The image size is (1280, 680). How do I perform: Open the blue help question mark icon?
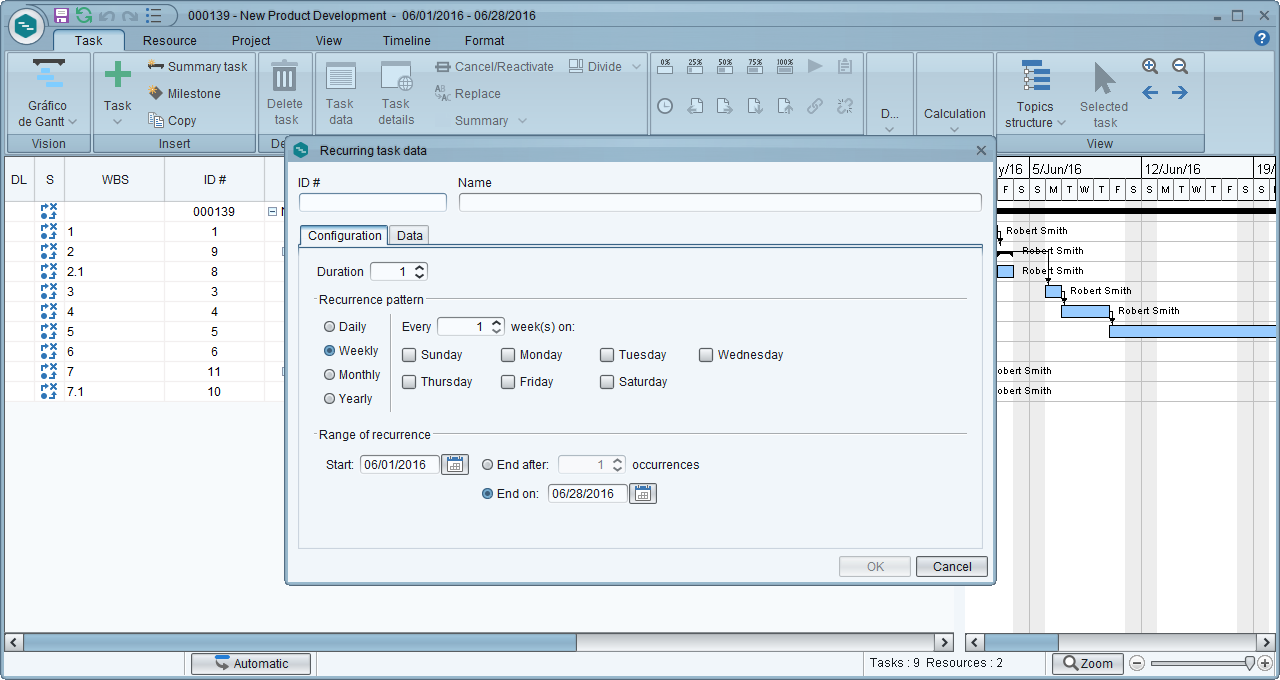[x=1261, y=38]
